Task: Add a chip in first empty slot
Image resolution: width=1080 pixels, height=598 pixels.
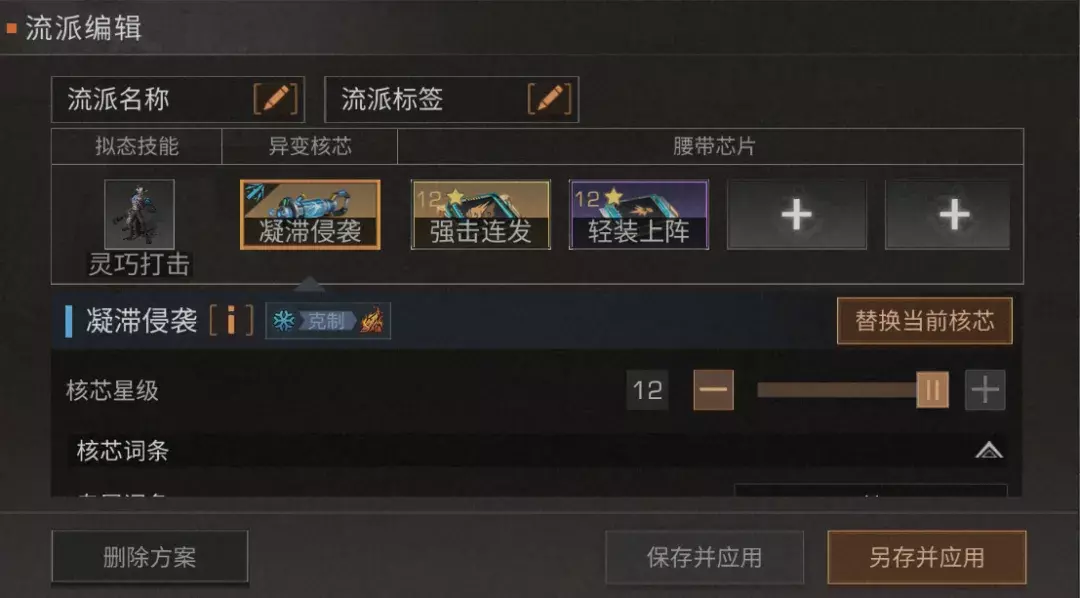Action: pos(797,215)
